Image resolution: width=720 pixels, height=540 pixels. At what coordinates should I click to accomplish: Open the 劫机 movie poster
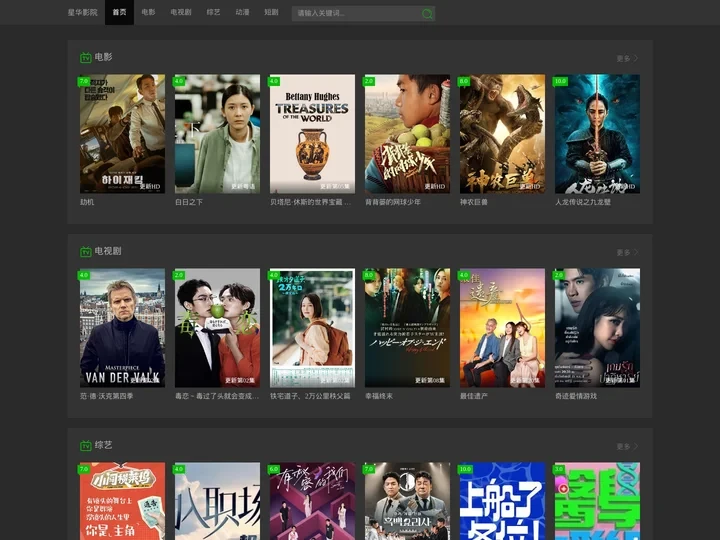pyautogui.click(x=123, y=134)
